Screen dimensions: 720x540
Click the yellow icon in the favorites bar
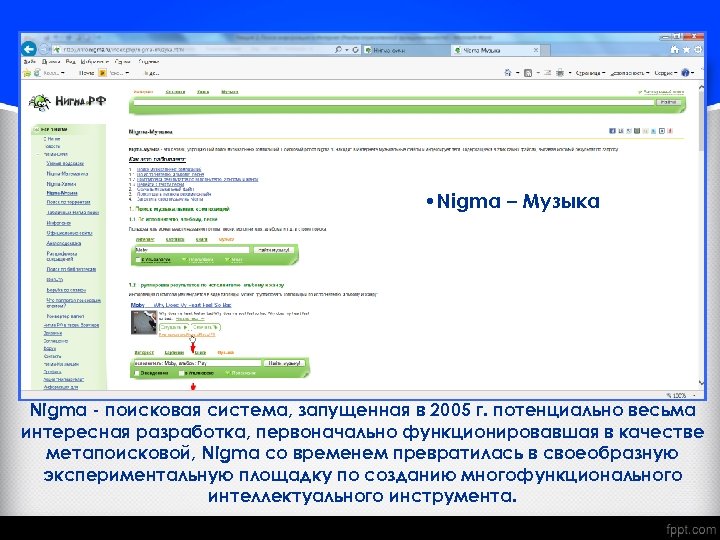tap(102, 73)
